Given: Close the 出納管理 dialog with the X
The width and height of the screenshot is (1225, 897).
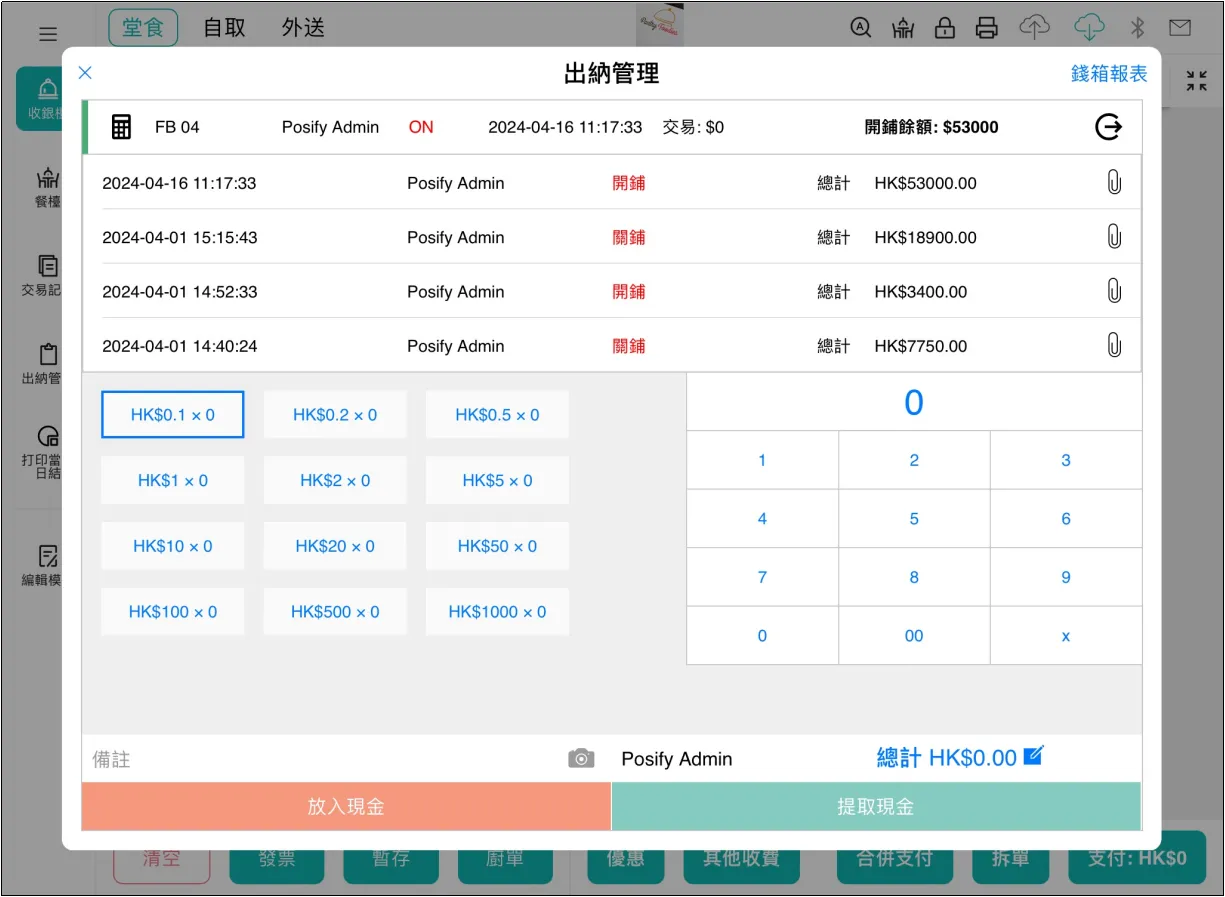Looking at the screenshot, I should pyautogui.click(x=85, y=72).
